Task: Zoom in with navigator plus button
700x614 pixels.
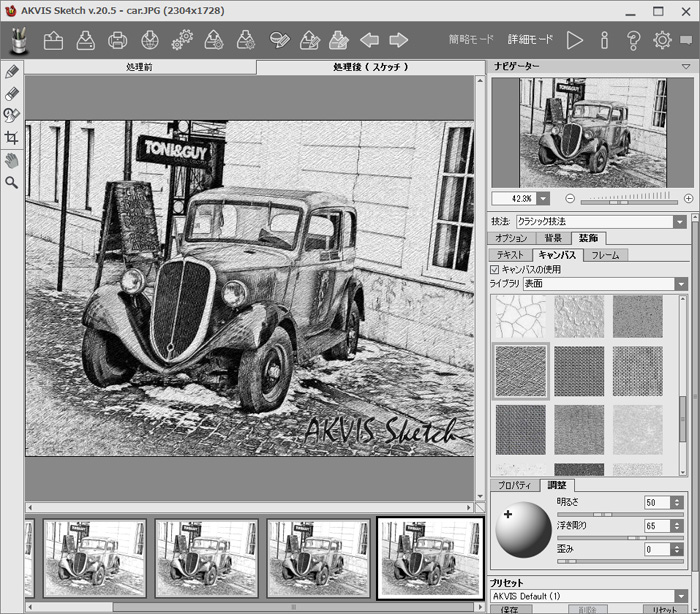Action: pyautogui.click(x=688, y=198)
